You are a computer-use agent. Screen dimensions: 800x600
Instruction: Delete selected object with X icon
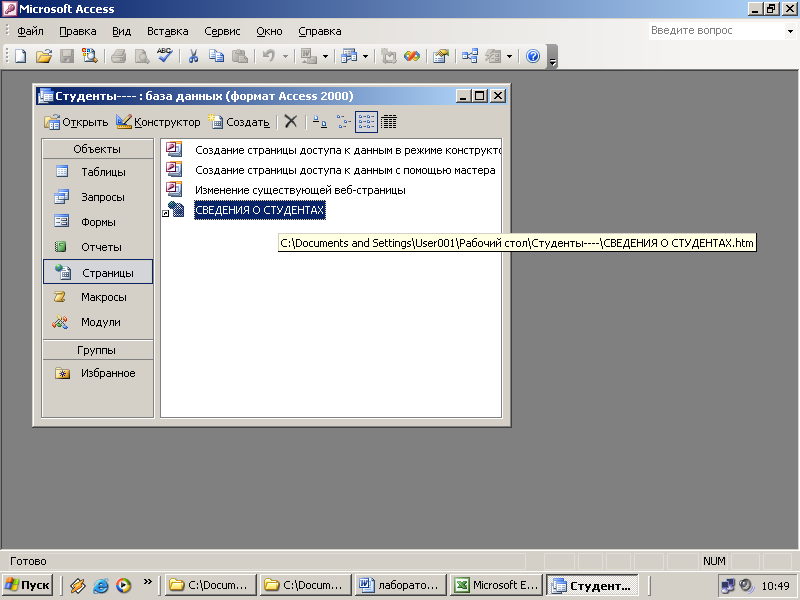291,121
